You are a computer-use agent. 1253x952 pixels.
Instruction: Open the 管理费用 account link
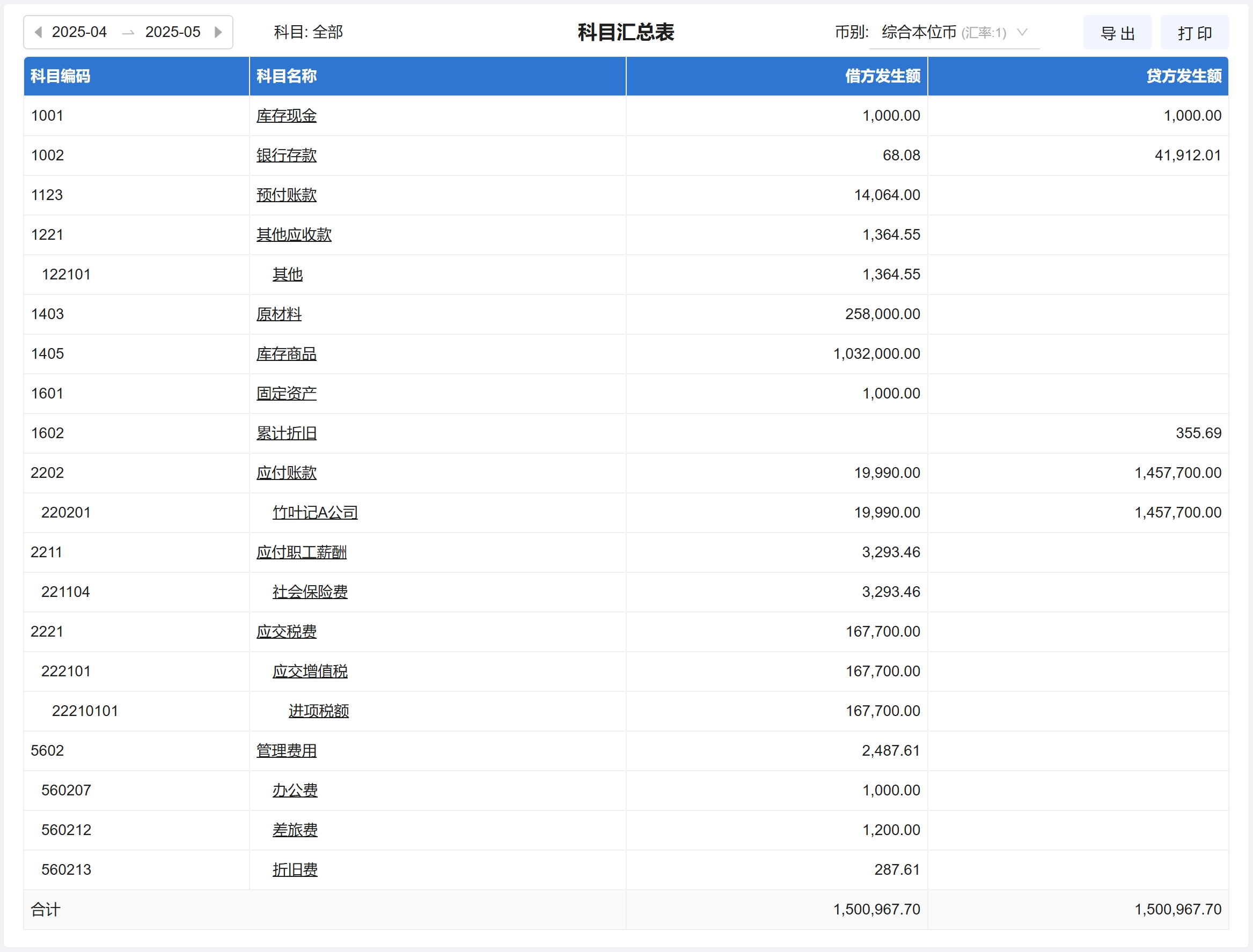click(287, 750)
